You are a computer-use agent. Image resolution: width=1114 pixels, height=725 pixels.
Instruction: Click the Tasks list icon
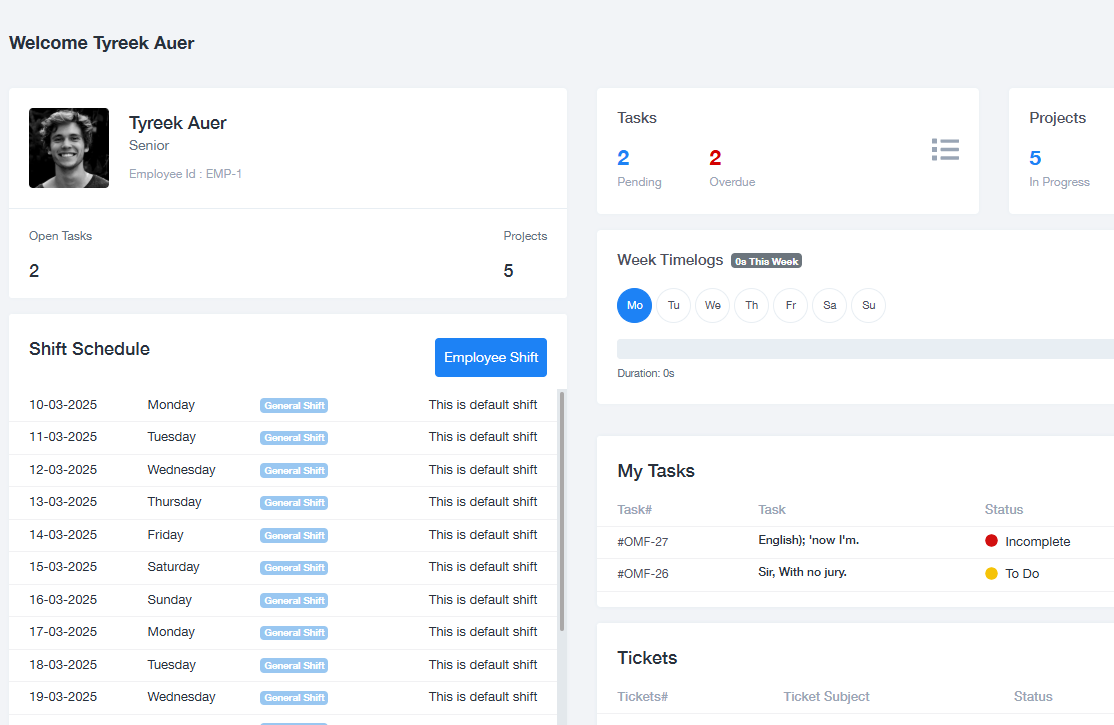pos(945,150)
